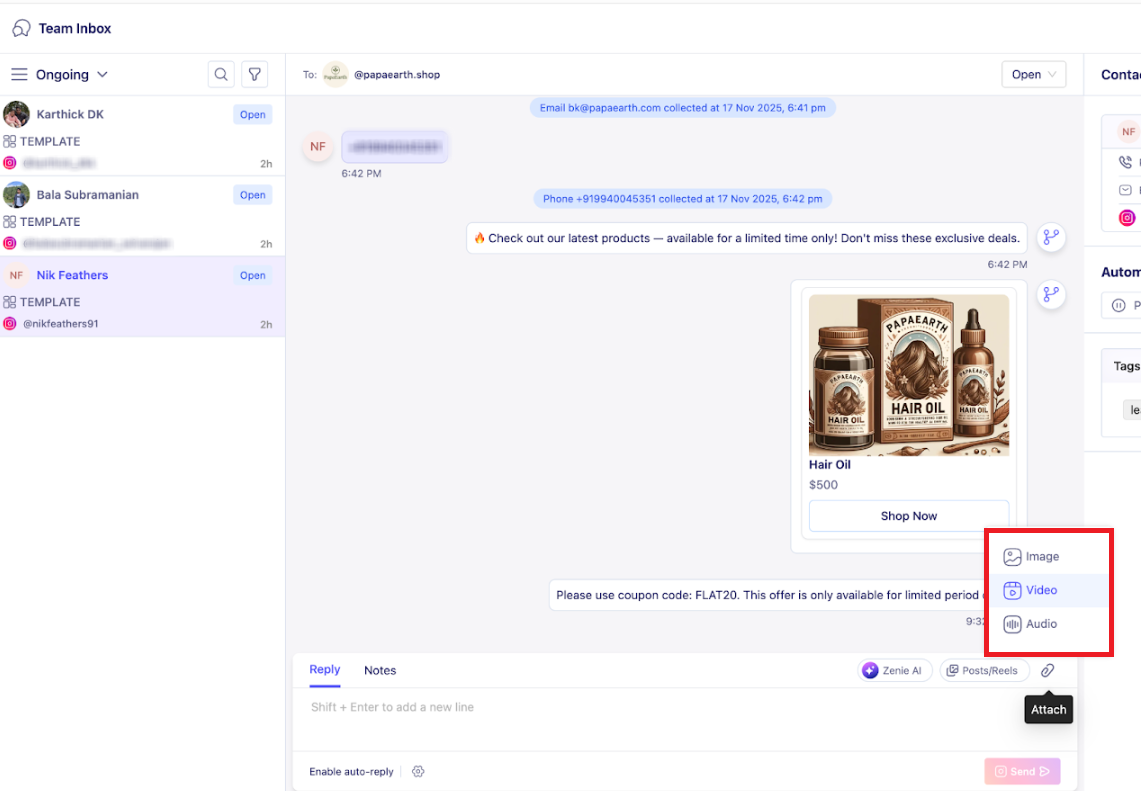Viewport: 1141px width, 791px height.
Task: Choose Image from the attach menu
Action: pos(1048,557)
